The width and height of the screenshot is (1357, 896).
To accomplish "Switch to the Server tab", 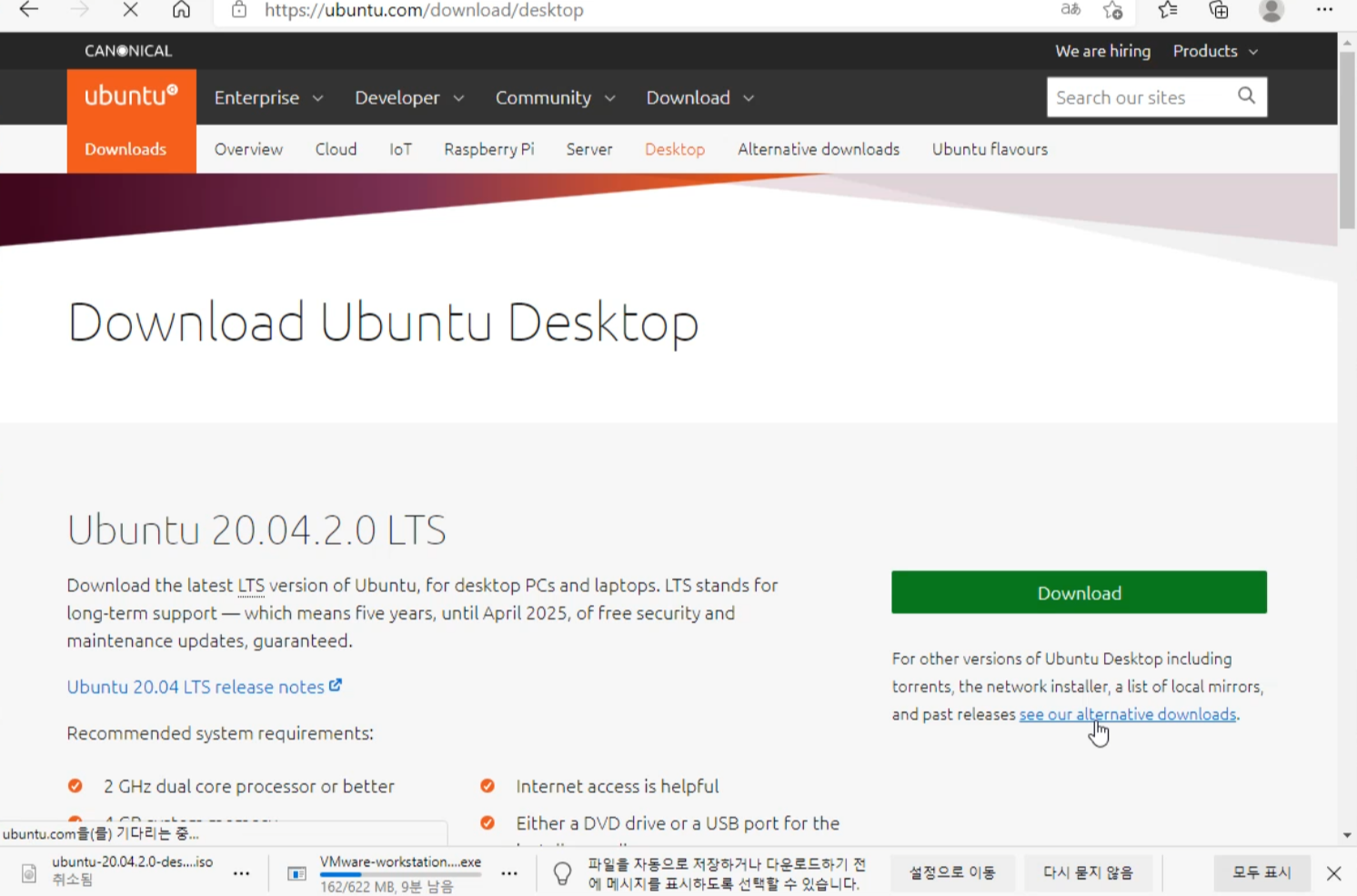I will 589,149.
